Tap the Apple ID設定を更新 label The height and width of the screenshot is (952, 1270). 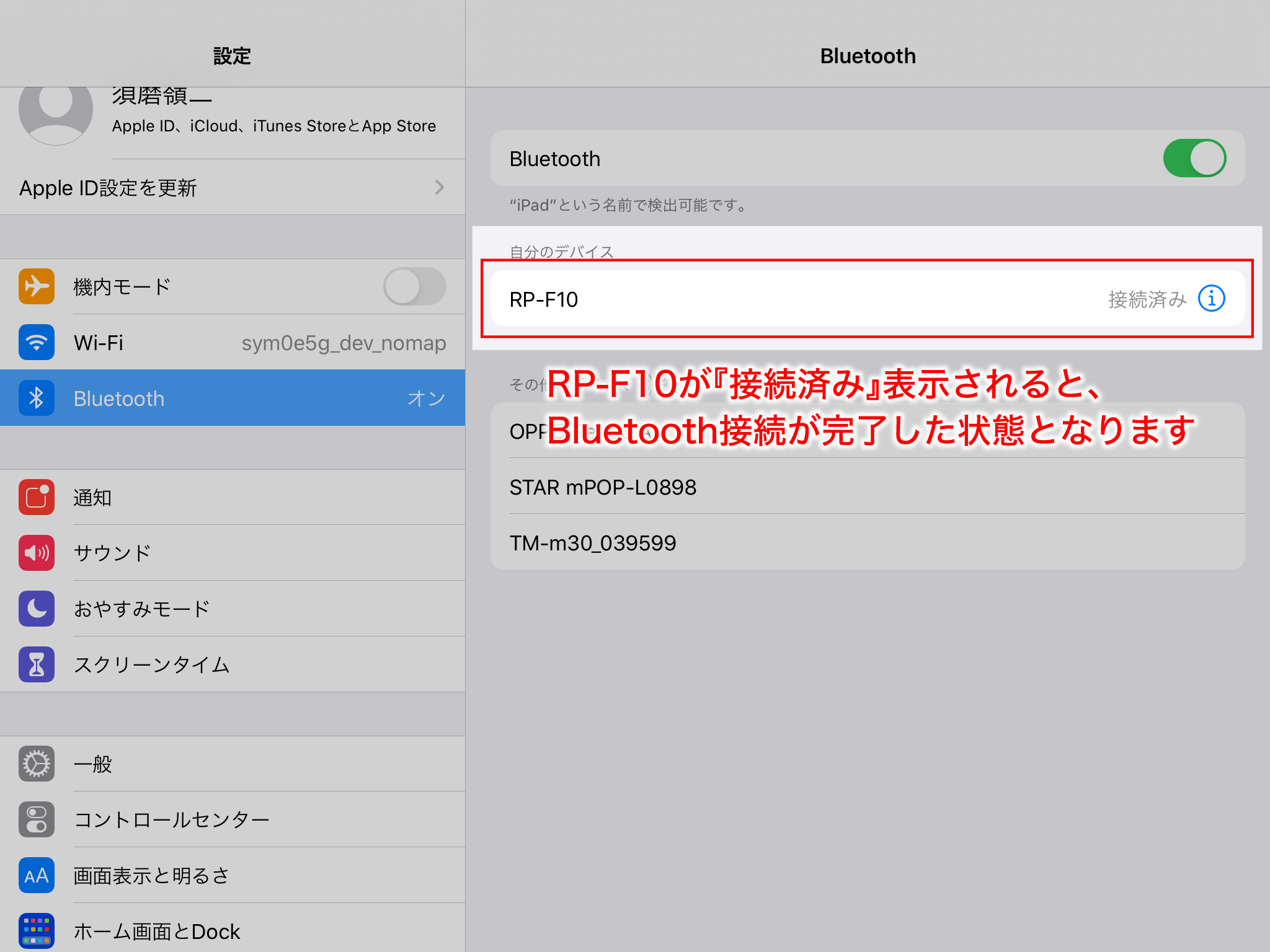108,188
